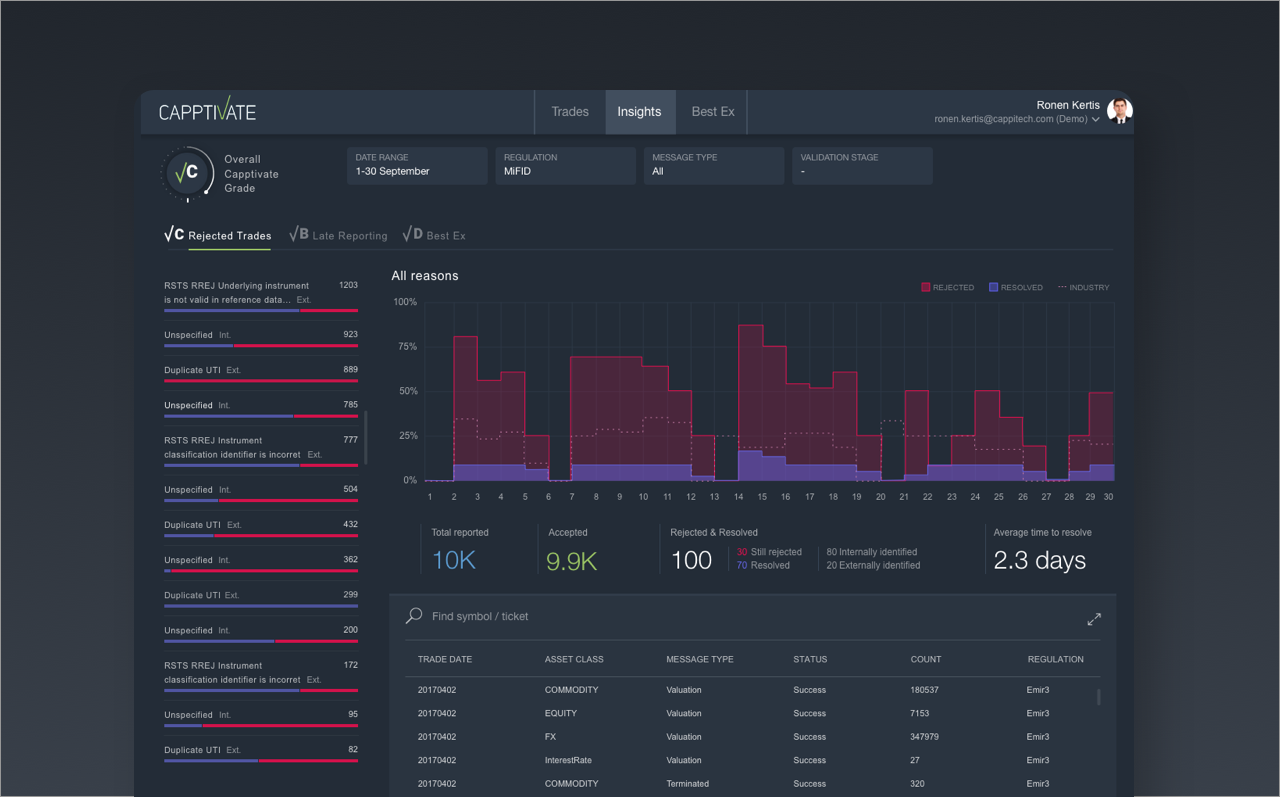Click 80 Internally identified text

872,552
